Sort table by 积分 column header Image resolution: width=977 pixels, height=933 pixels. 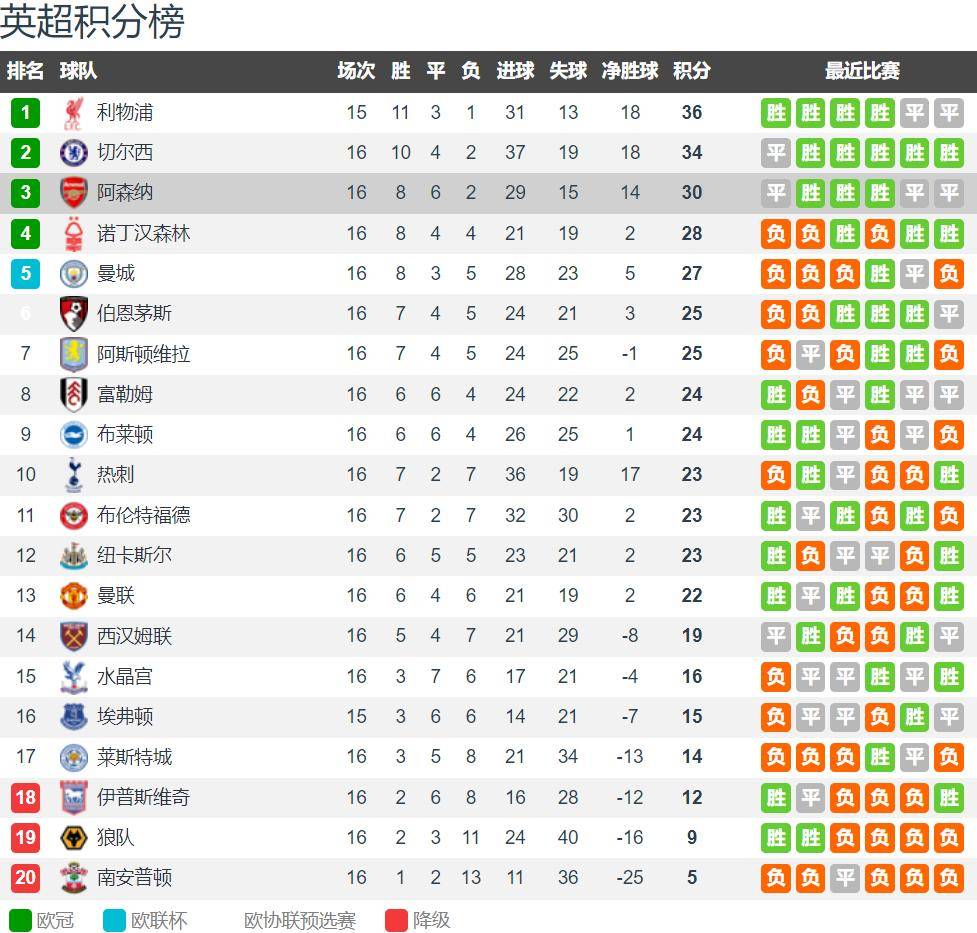(692, 71)
